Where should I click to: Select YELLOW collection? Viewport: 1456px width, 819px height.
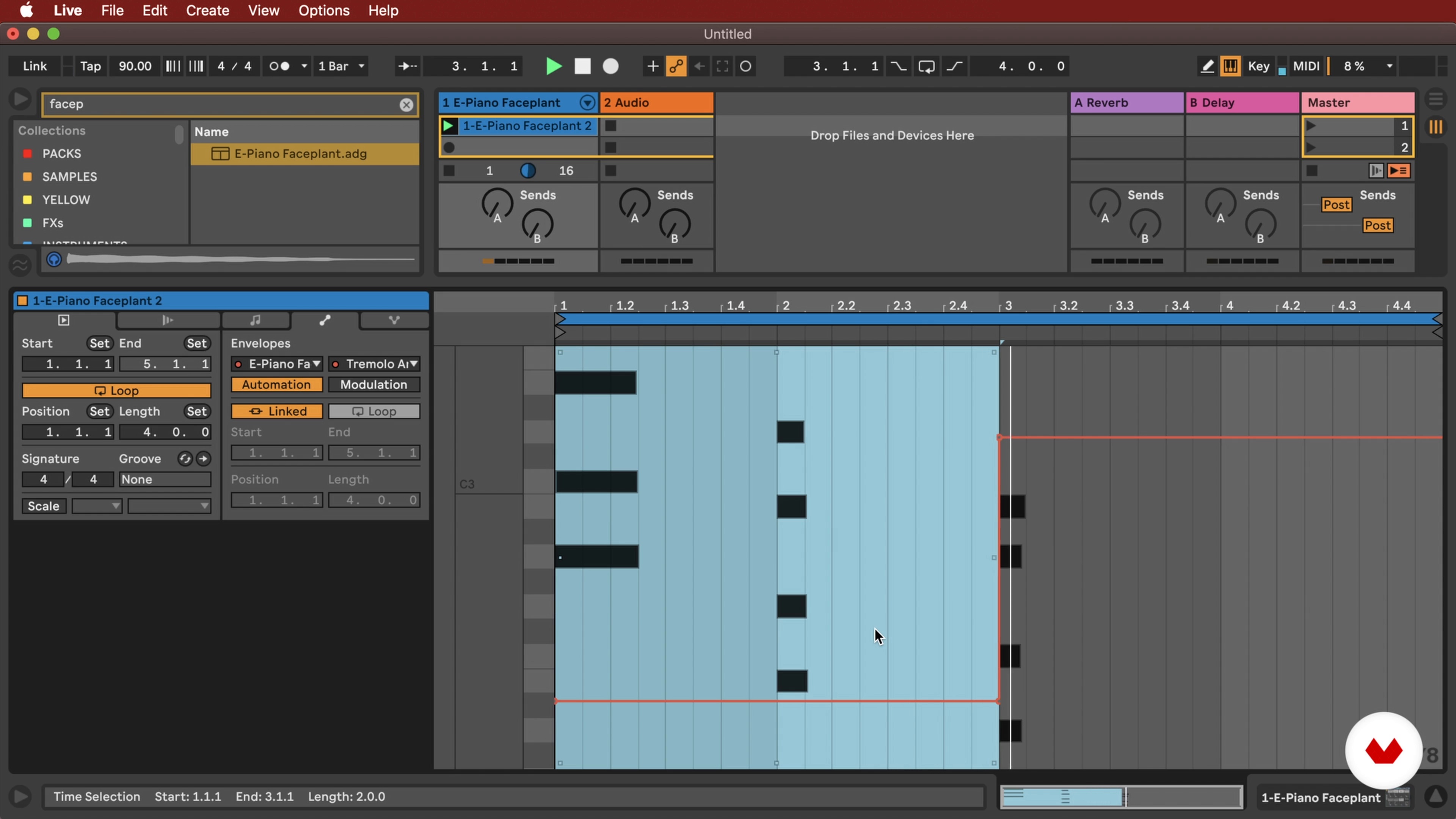click(66, 200)
